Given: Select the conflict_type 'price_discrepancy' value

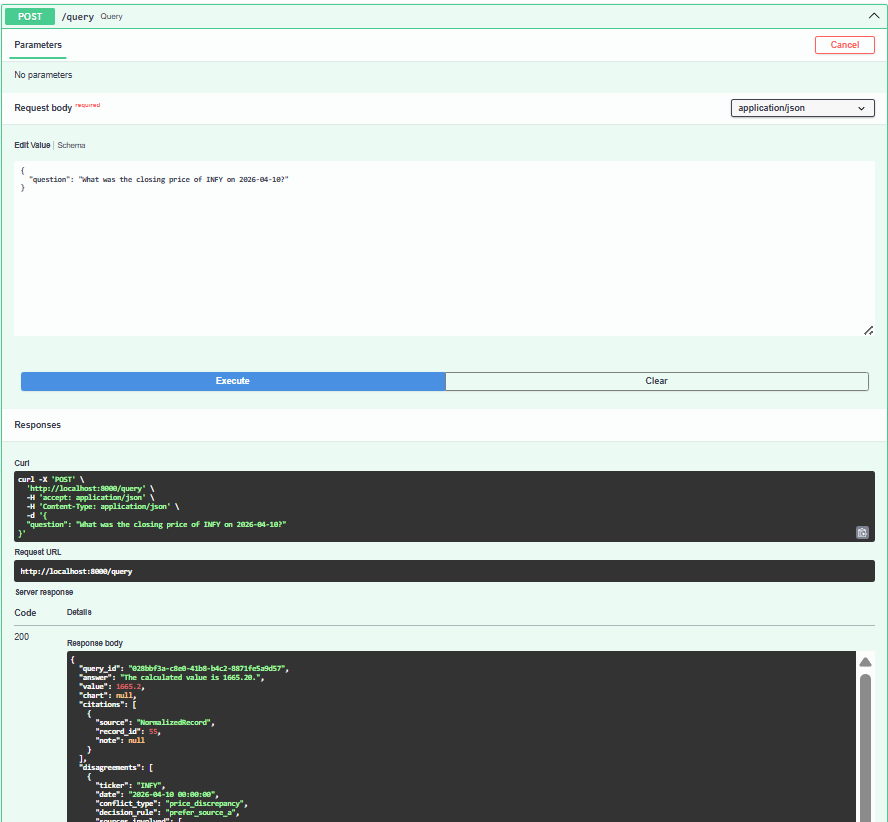Looking at the screenshot, I should click(205, 803).
